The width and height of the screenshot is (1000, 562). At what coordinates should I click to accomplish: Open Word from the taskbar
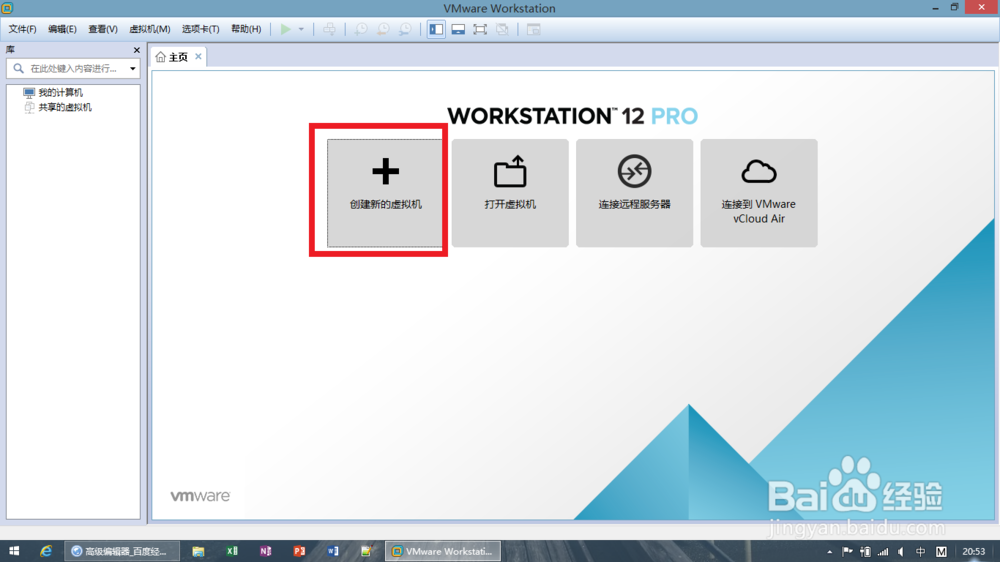[x=333, y=551]
